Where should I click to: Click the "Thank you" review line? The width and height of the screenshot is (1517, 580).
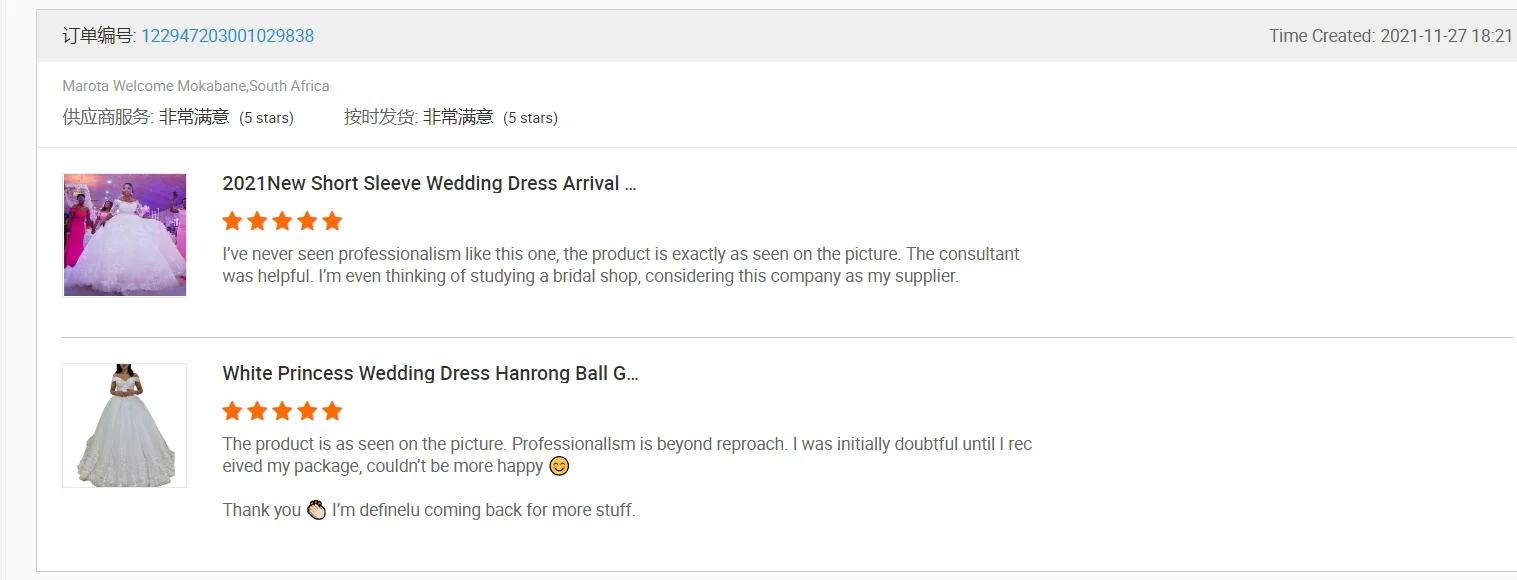tap(261, 510)
